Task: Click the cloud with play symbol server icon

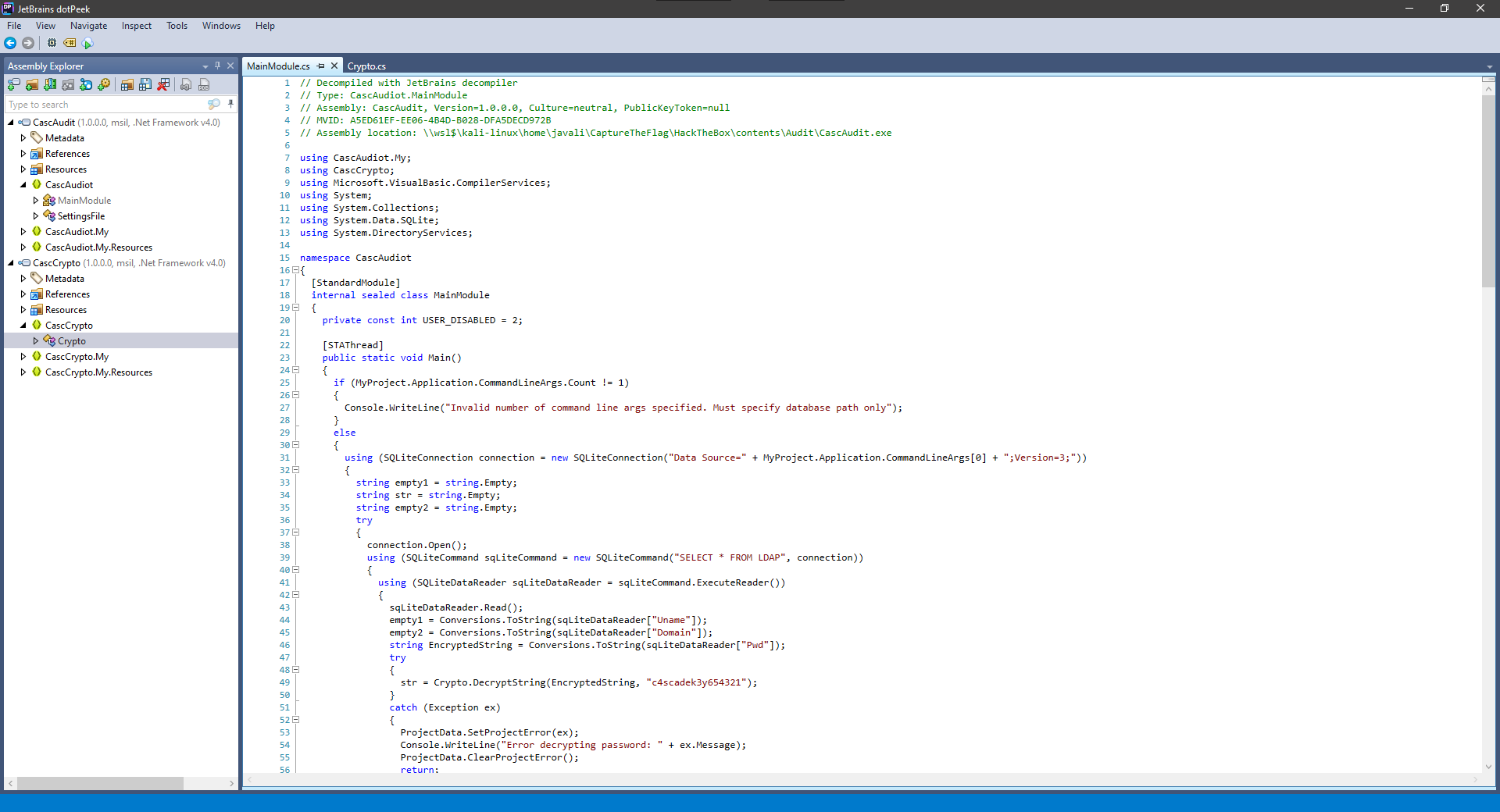Action: 87,43
